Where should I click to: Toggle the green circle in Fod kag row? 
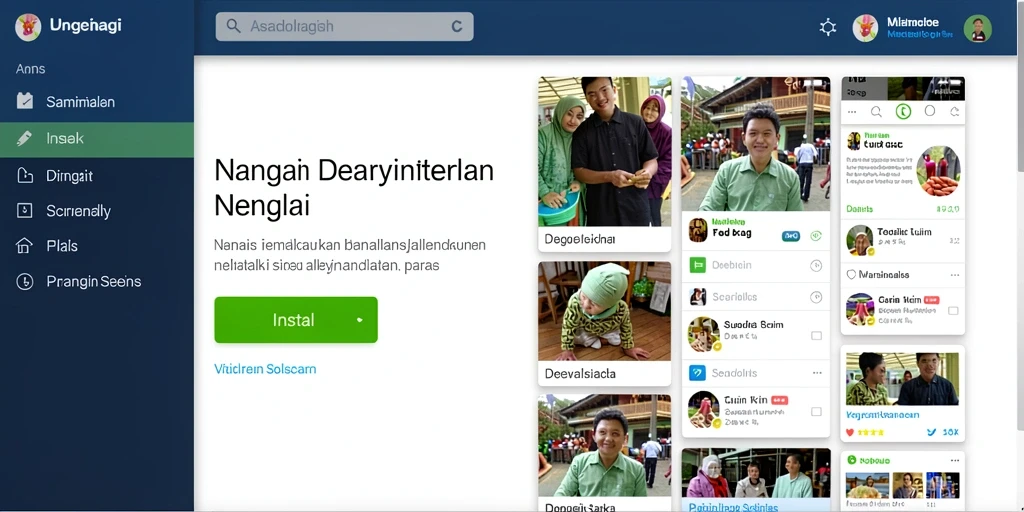click(815, 236)
